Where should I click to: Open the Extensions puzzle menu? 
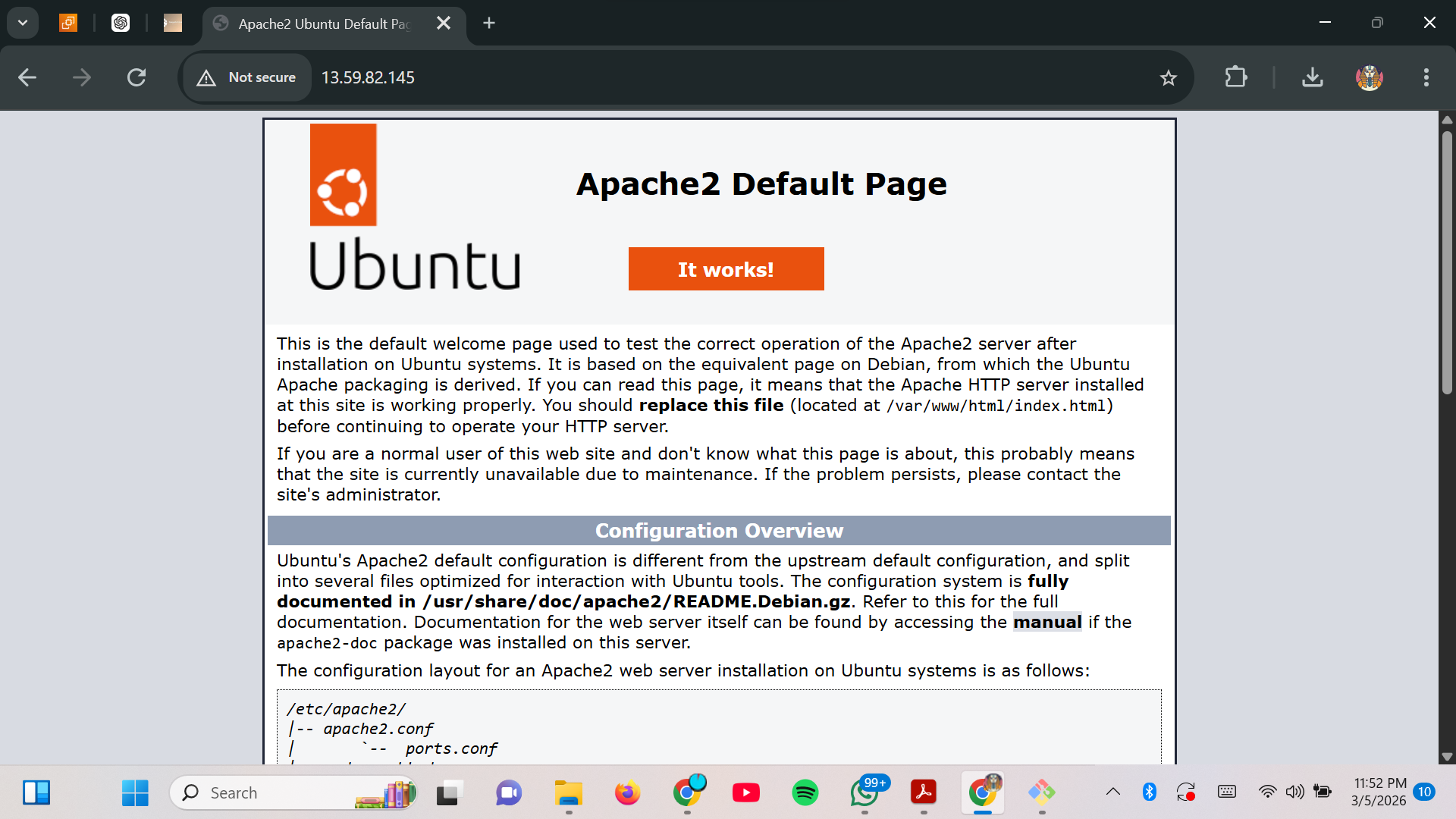coord(1236,77)
